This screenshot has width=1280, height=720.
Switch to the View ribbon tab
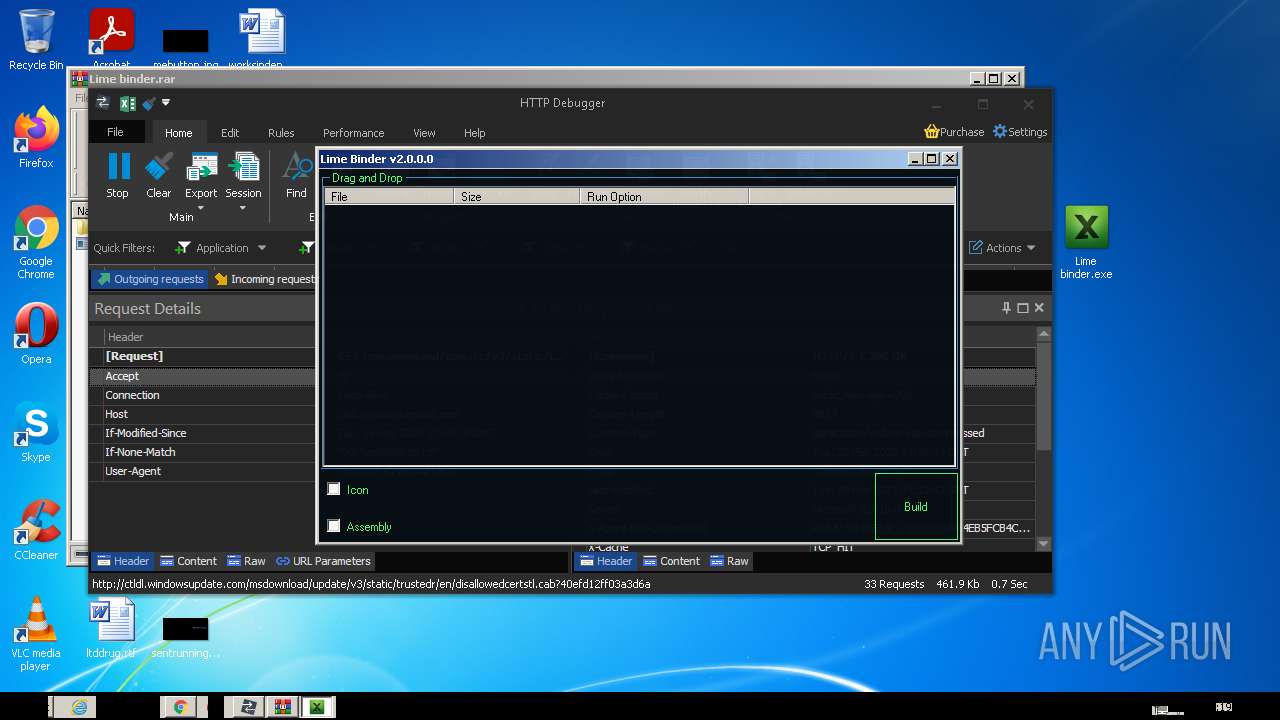coord(424,133)
